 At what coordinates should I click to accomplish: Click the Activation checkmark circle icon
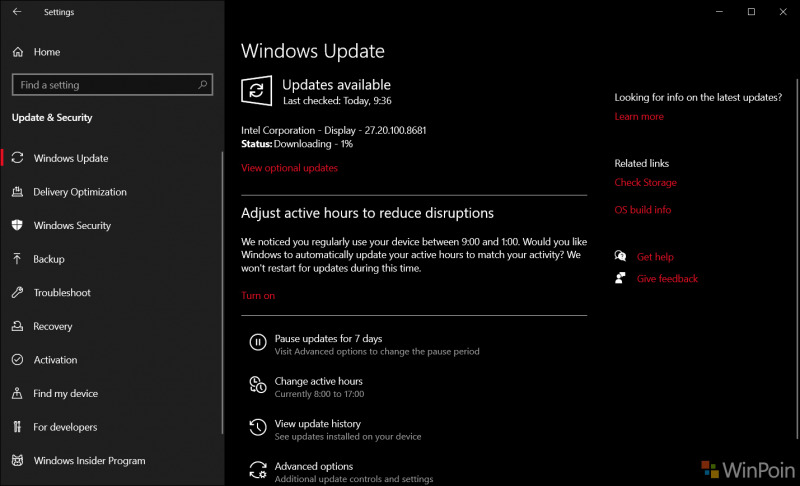coord(17,360)
